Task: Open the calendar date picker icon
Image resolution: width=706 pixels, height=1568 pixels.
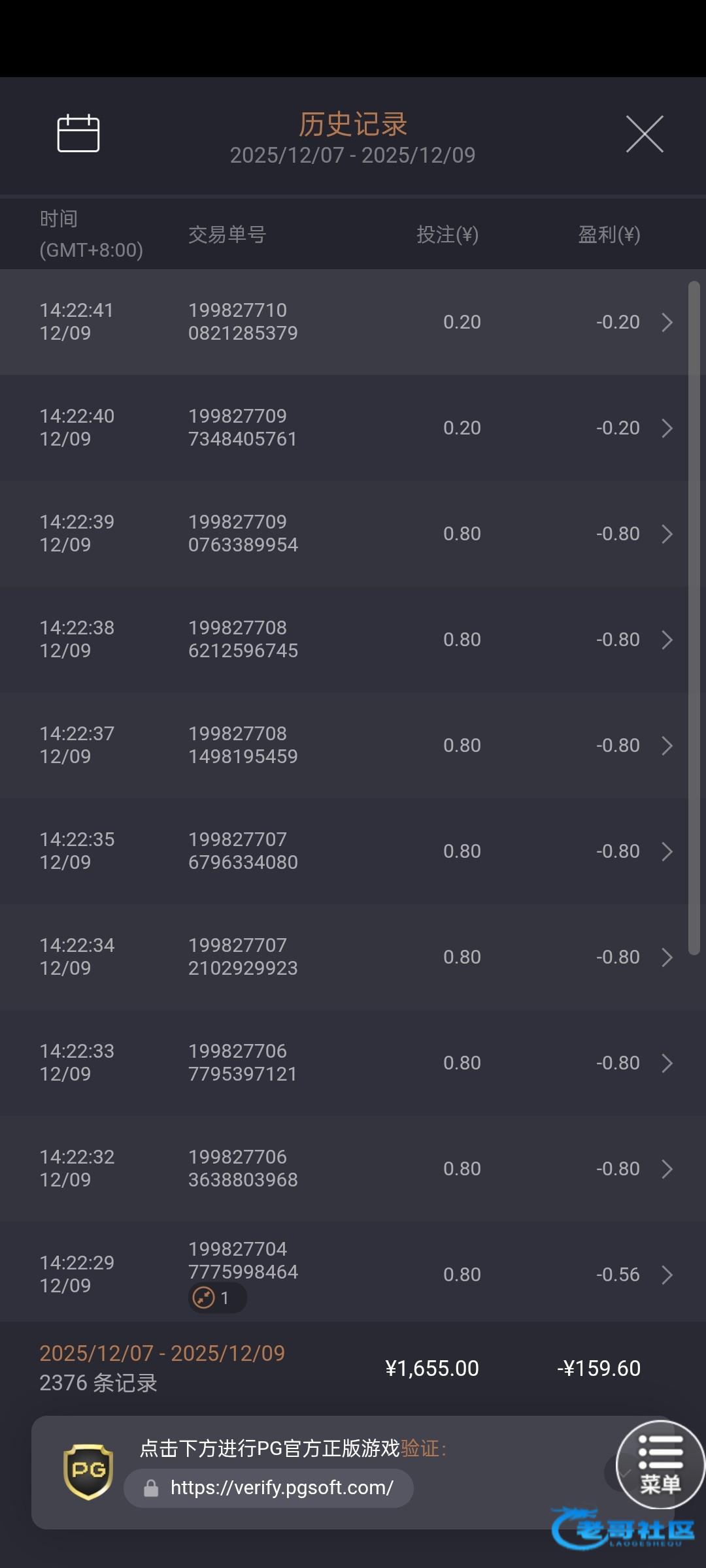Action: pos(78,133)
